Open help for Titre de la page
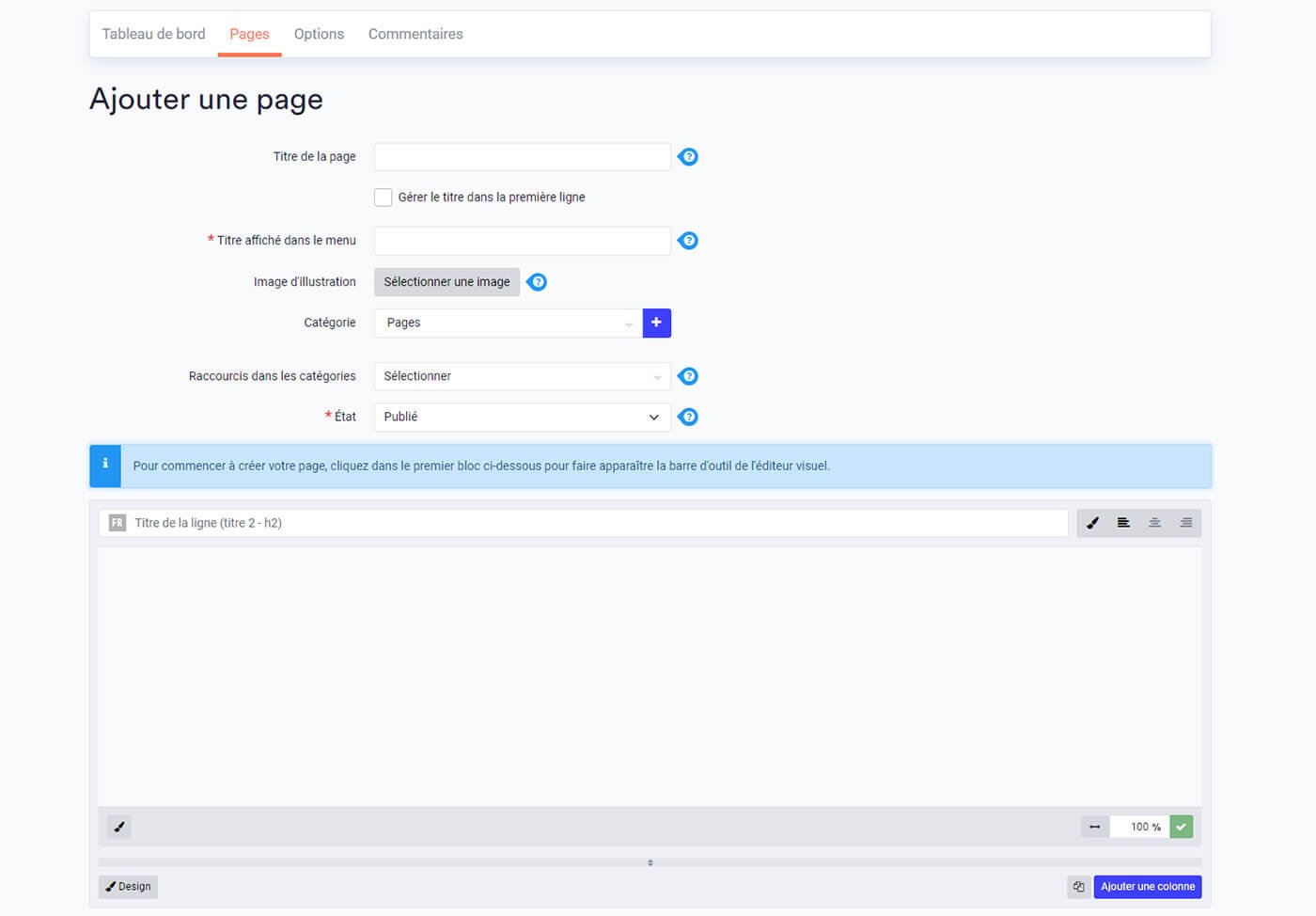Screen dimensions: 1316x916 click(x=688, y=157)
